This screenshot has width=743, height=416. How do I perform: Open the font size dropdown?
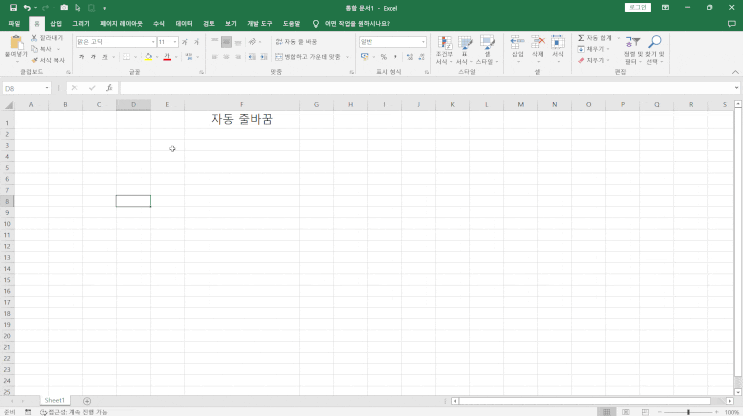tap(175, 42)
